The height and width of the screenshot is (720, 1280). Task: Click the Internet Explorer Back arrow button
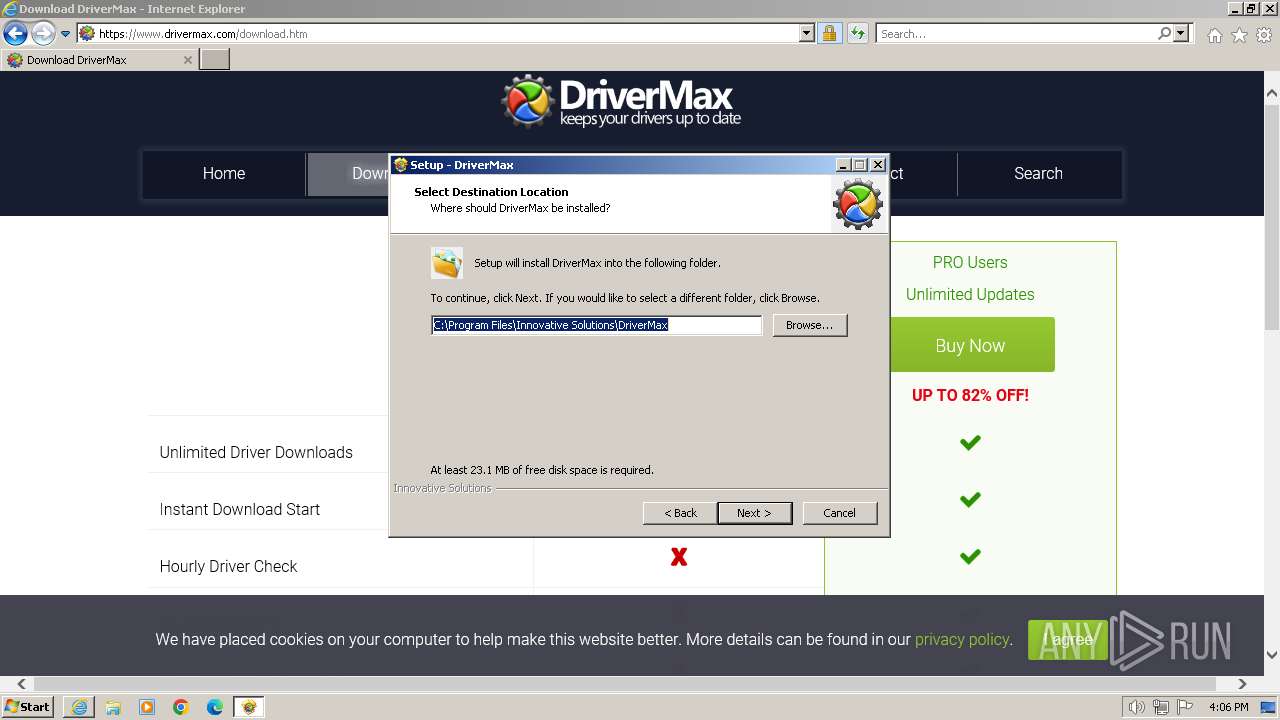point(15,34)
